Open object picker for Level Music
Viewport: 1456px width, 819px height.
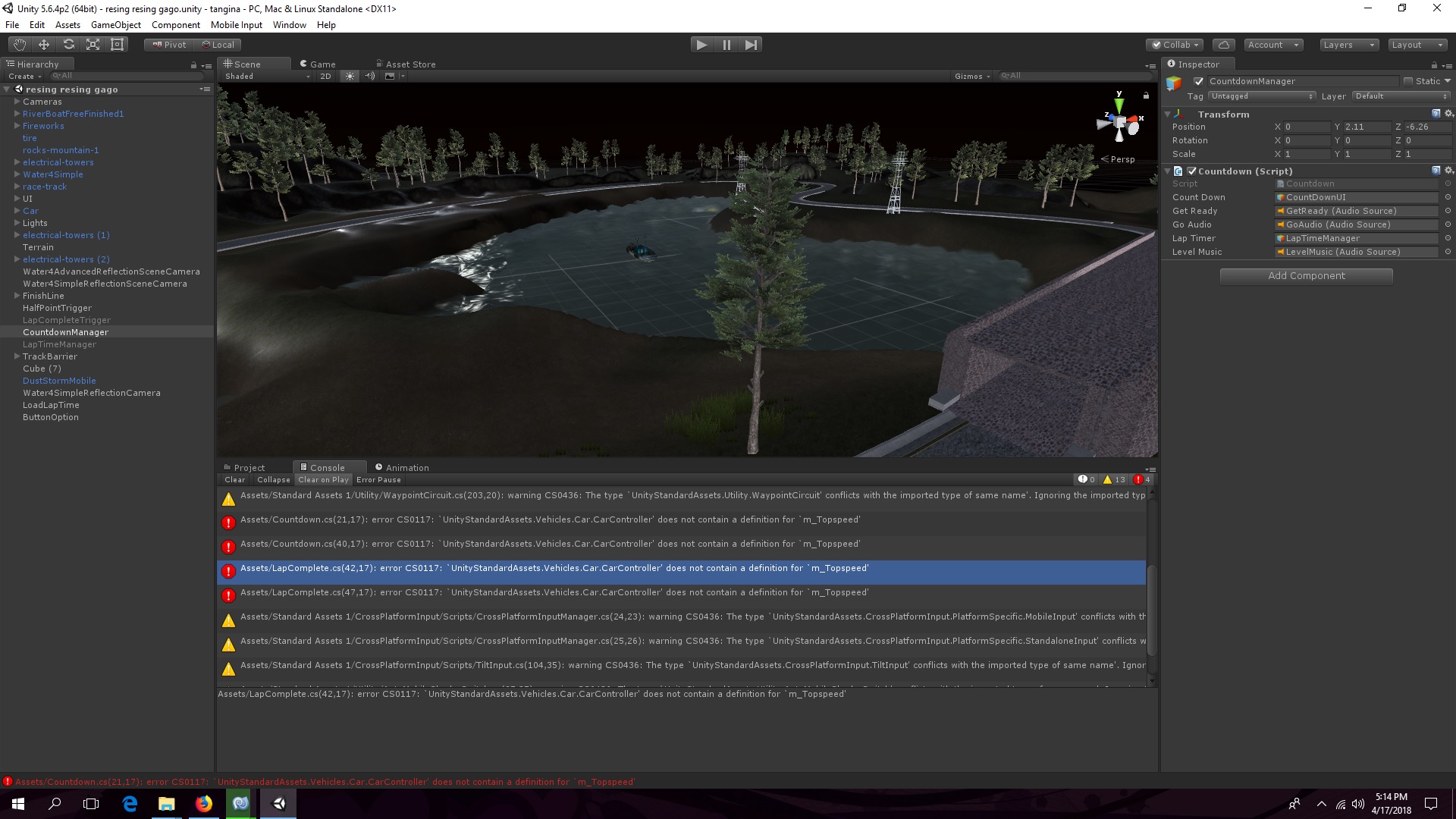[x=1448, y=252]
